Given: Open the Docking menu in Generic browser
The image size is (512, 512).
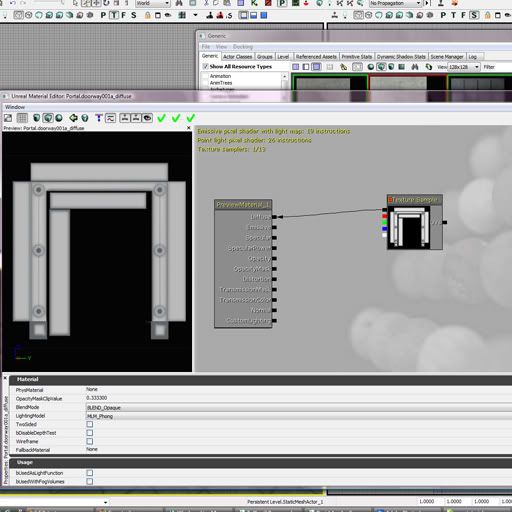Looking at the screenshot, I should coord(243,47).
